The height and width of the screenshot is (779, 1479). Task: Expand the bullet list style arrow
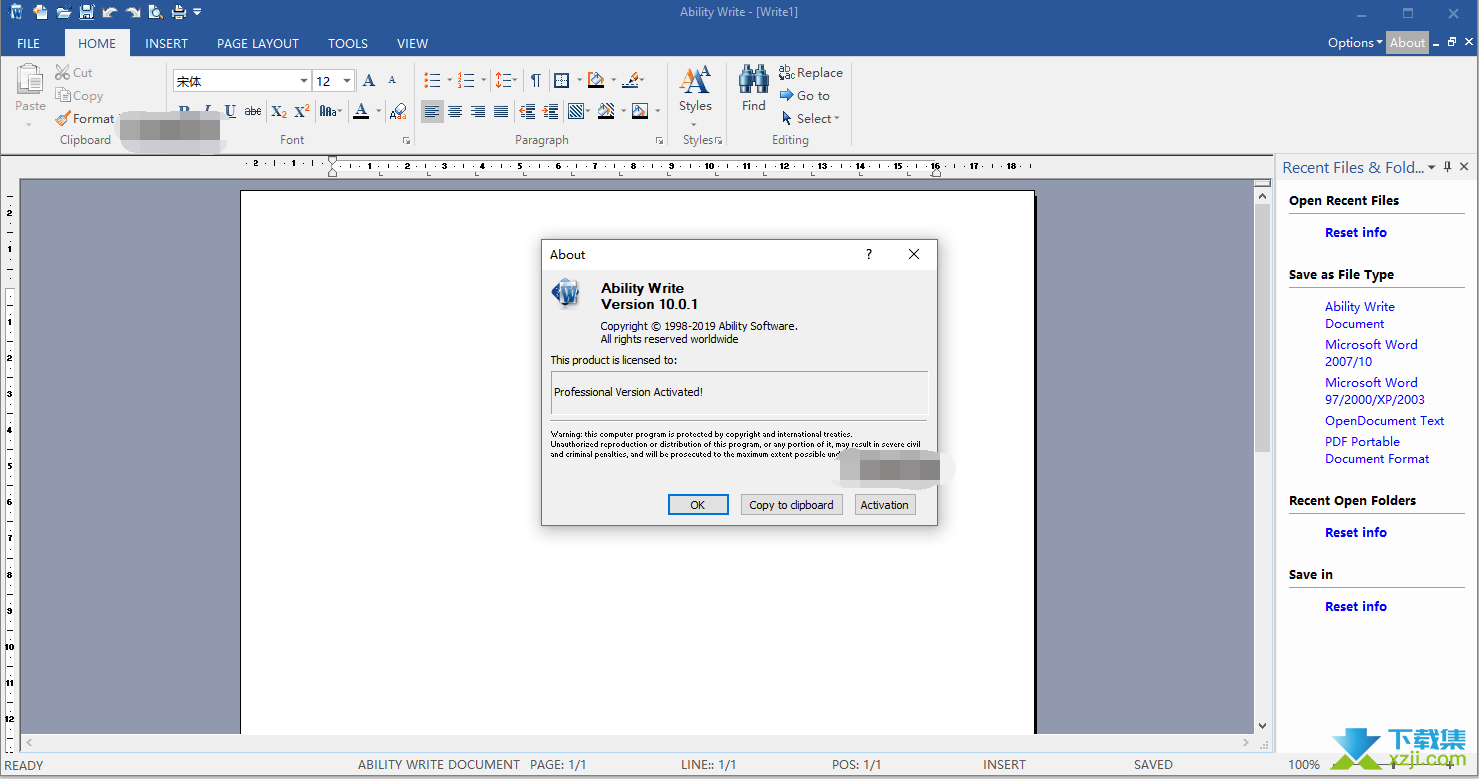click(x=449, y=81)
